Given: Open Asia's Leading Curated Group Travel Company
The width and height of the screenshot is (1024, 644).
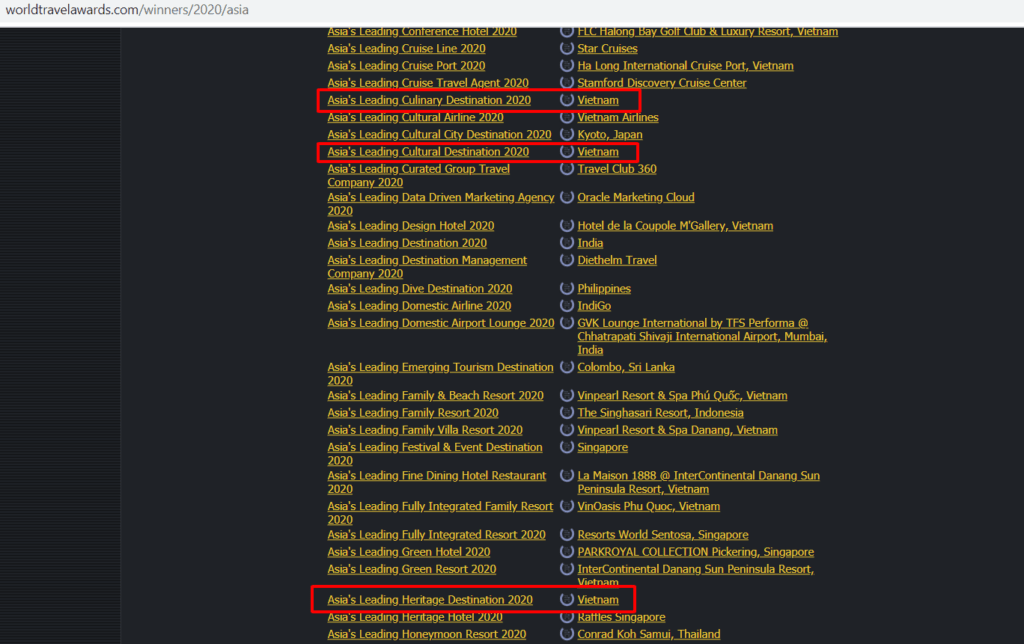Looking at the screenshot, I should coord(419,175).
